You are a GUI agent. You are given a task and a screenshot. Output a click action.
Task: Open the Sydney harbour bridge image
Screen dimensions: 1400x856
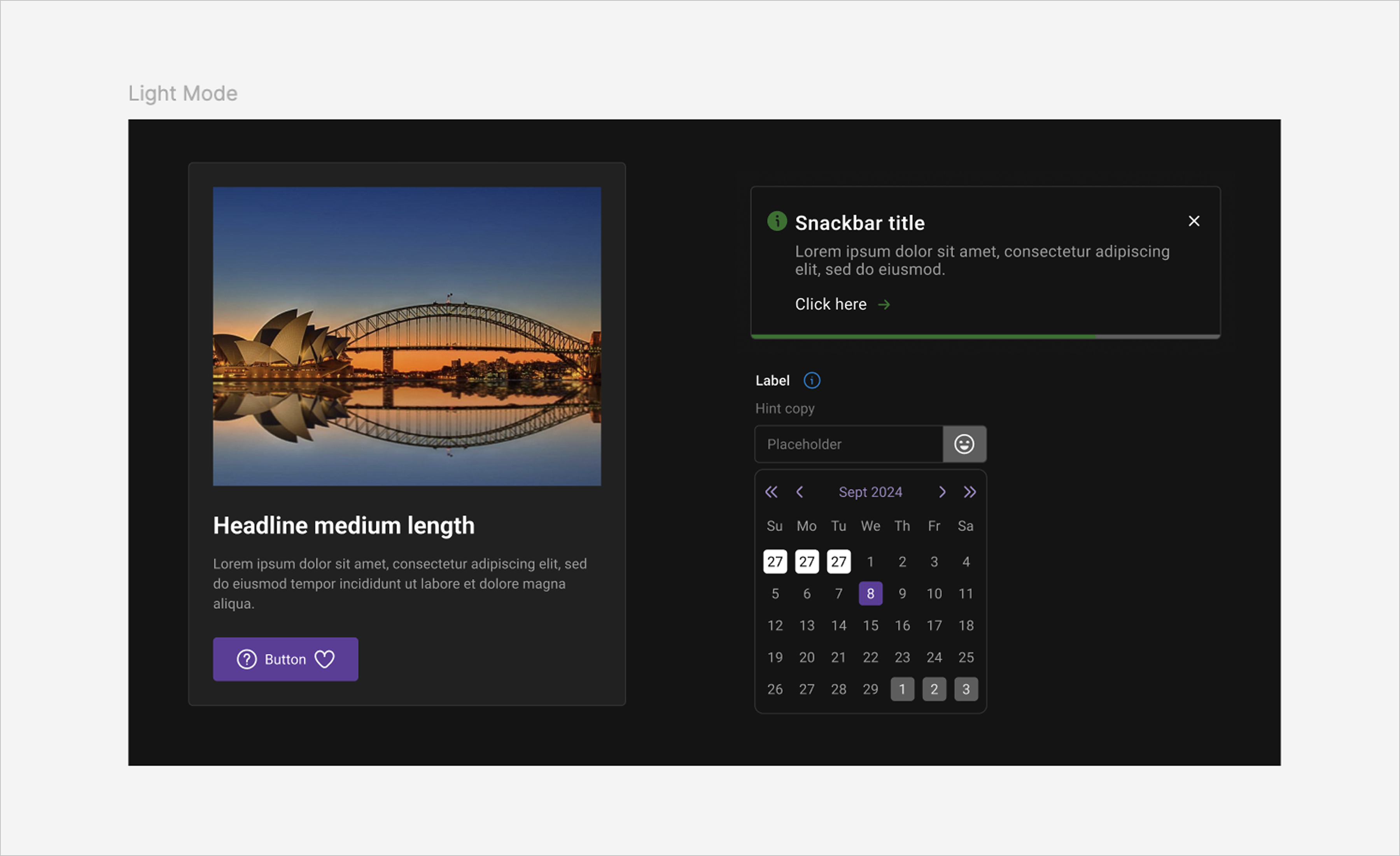point(407,336)
